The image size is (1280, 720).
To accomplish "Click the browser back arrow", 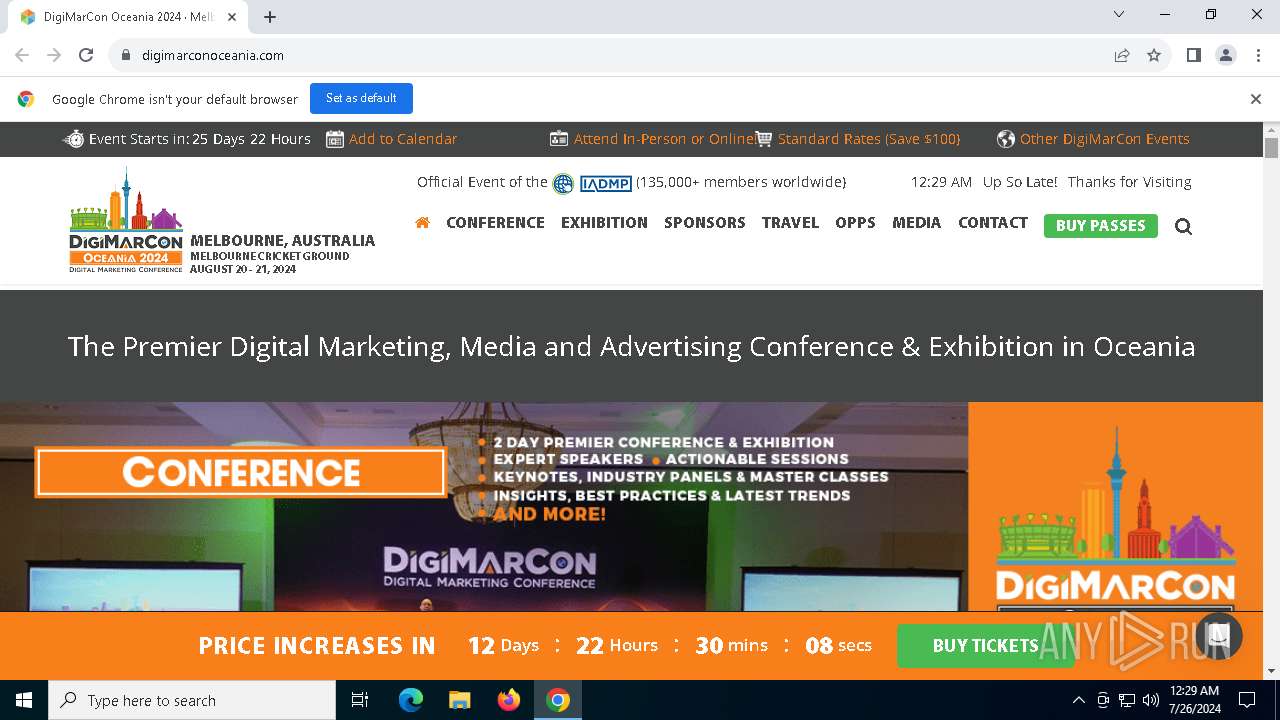I will pyautogui.click(x=22, y=55).
